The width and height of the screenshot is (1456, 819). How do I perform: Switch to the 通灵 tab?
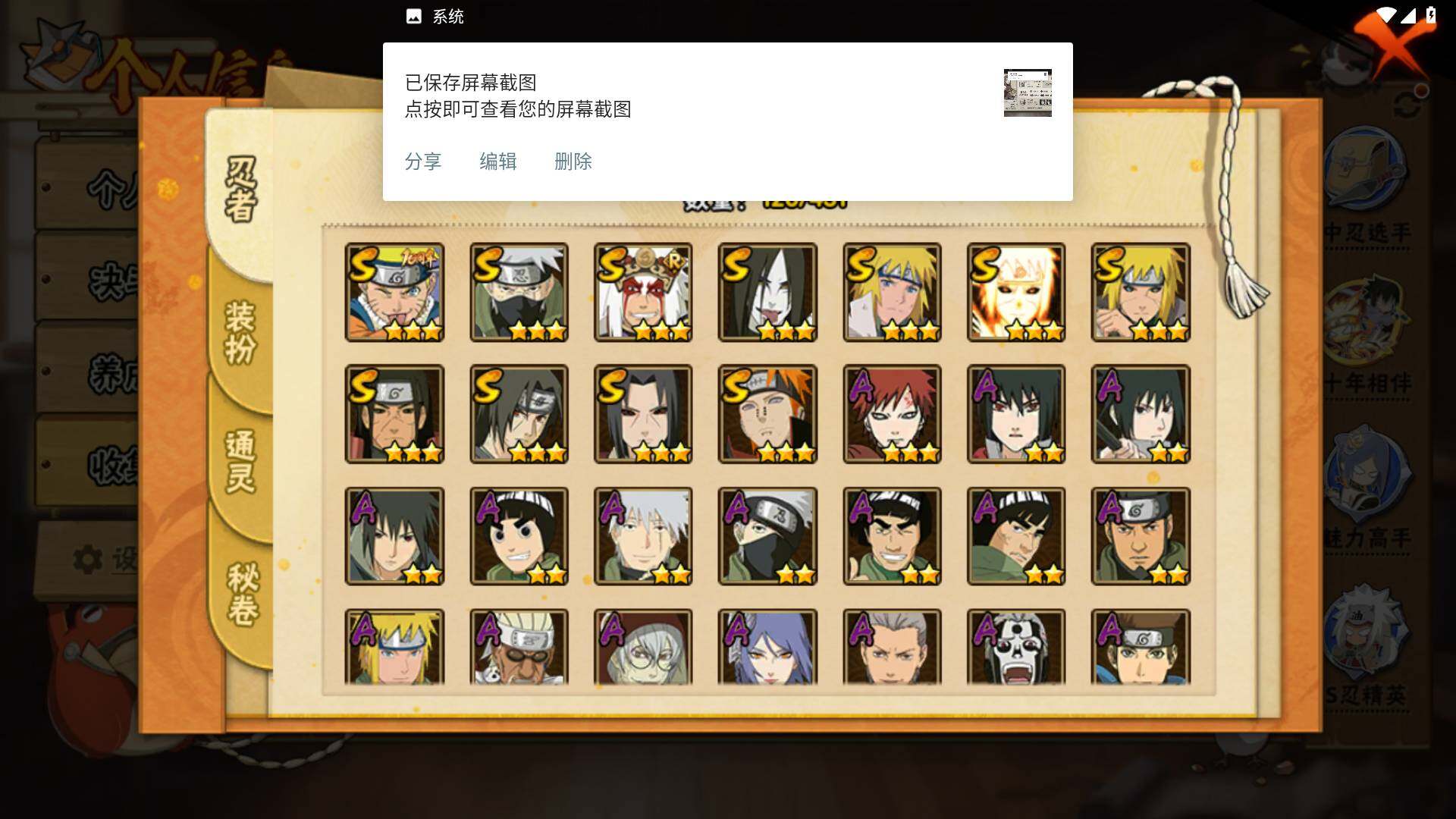[241, 461]
